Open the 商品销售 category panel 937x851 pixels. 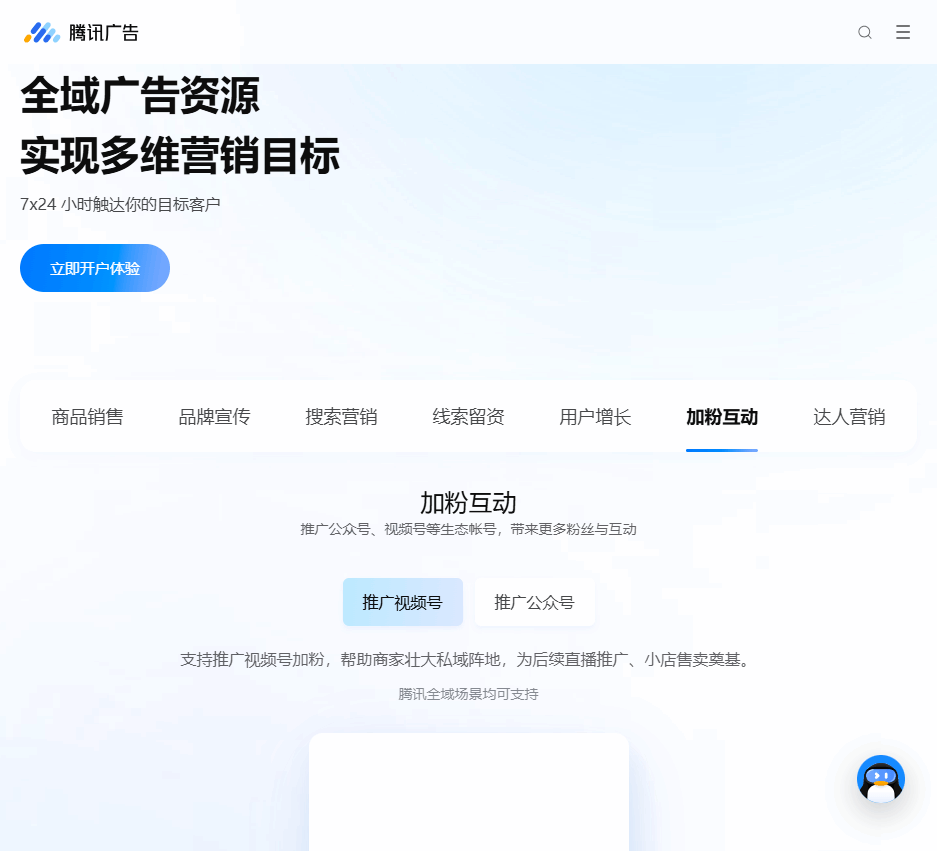click(85, 417)
